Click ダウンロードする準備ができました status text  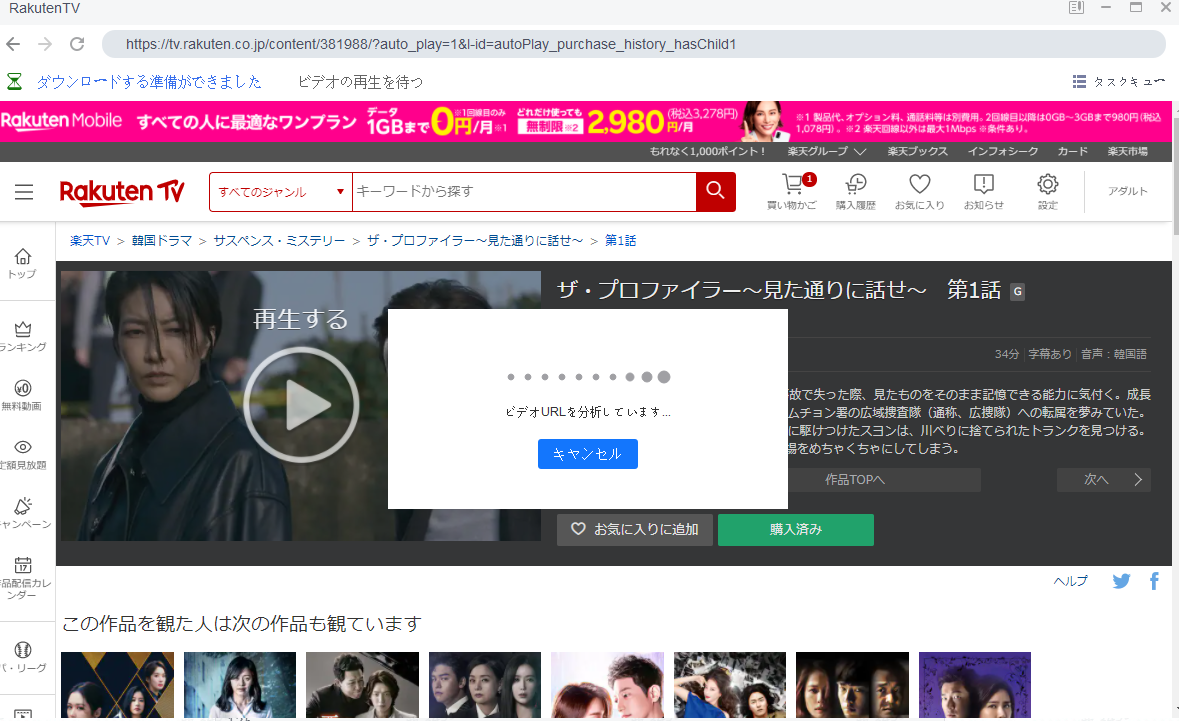click(149, 81)
